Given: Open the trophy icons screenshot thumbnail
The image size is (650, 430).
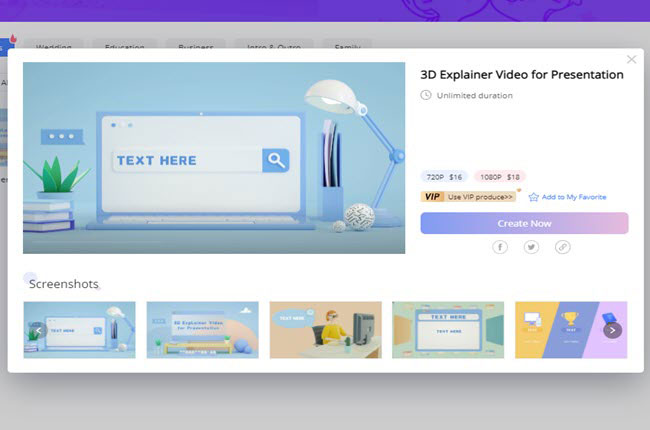Looking at the screenshot, I should tap(571, 330).
